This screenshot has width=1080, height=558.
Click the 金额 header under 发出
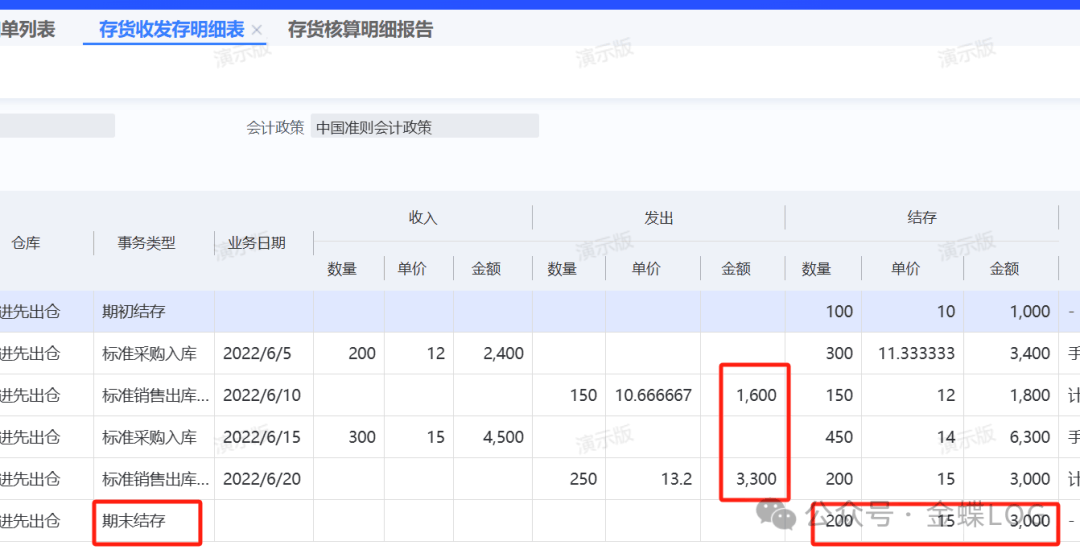[736, 268]
